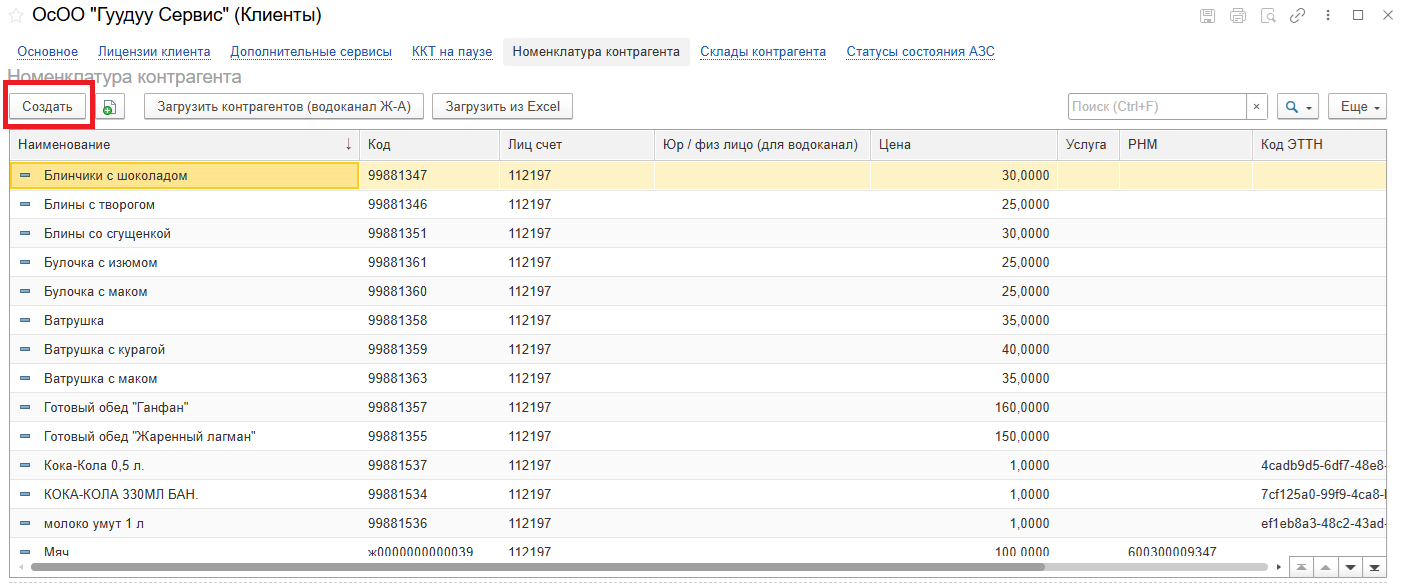Select row Кока-Кола 0,5 л.
Screen dimensions: 1405x587
[698, 465]
